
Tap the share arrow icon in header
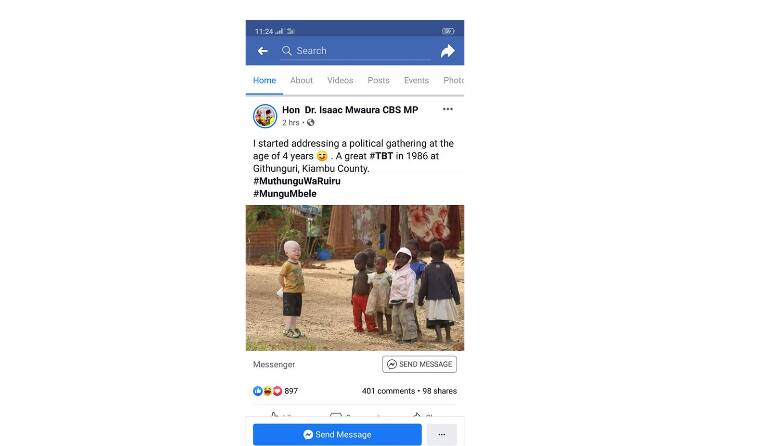tap(448, 51)
